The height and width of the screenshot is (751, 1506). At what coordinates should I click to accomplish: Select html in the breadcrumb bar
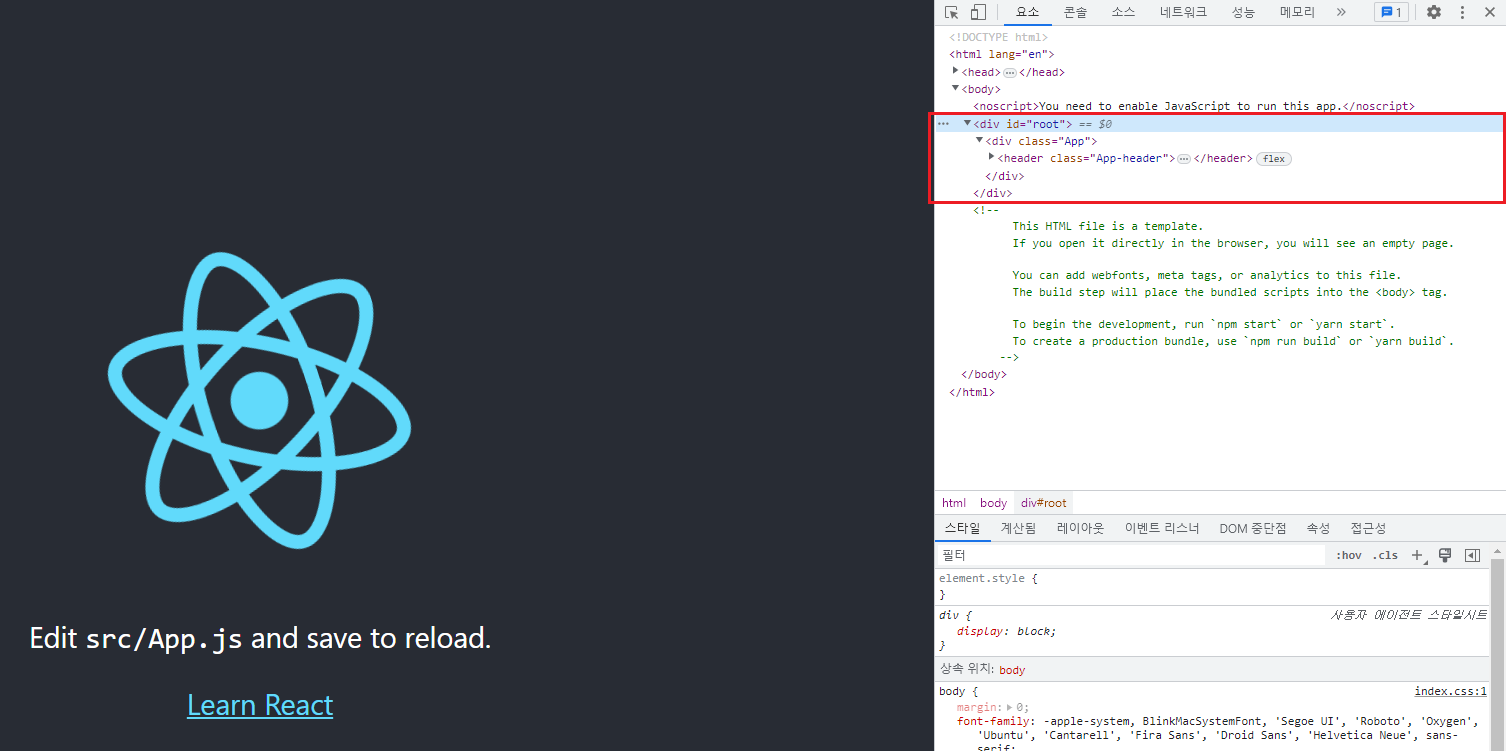tap(954, 503)
